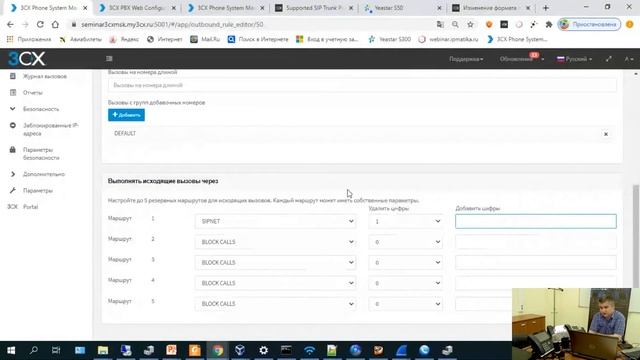Open the Windows Start menu

click(x=11, y=350)
